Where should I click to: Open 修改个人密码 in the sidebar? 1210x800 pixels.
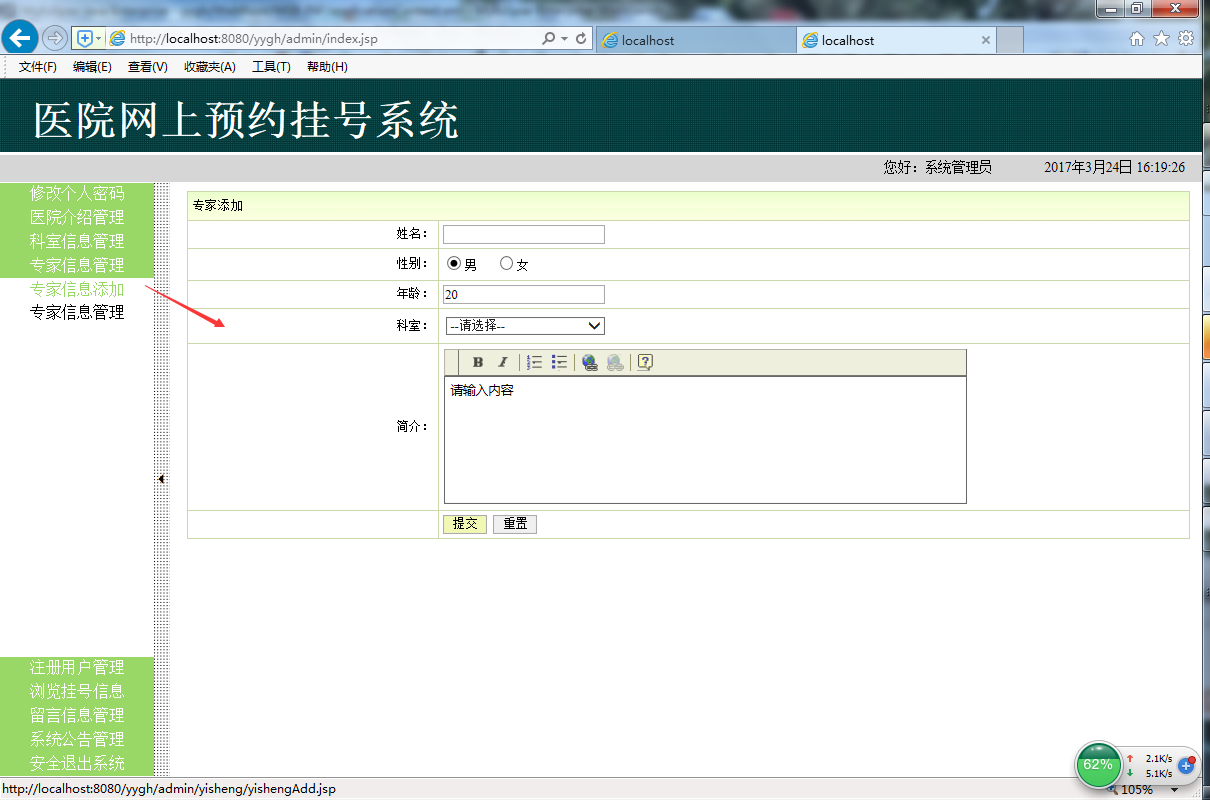[x=77, y=193]
